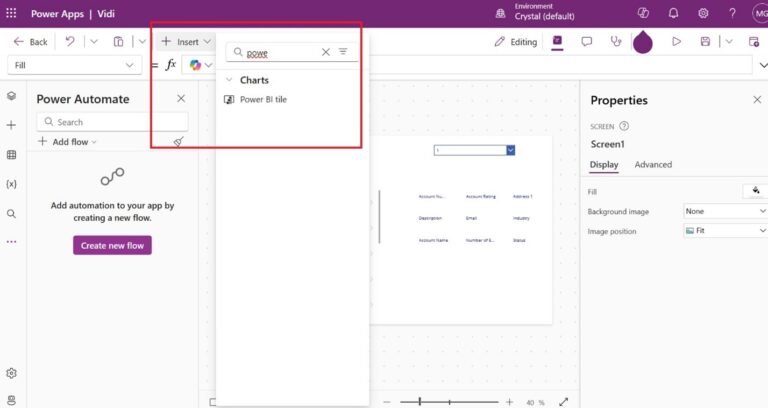Open the App checker stethoscope icon
Viewport: 768px width, 408px height.
point(615,42)
